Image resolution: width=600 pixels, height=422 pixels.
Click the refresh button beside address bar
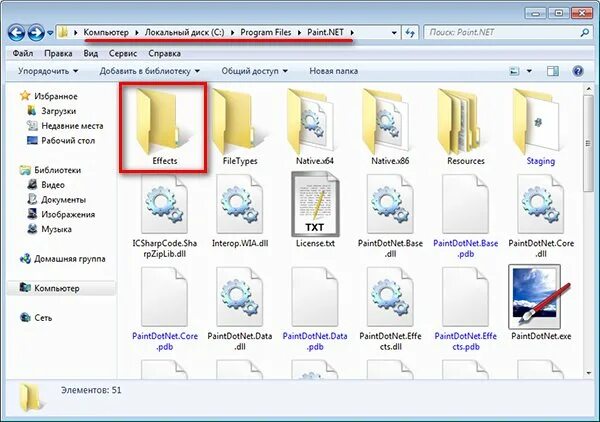(410, 33)
